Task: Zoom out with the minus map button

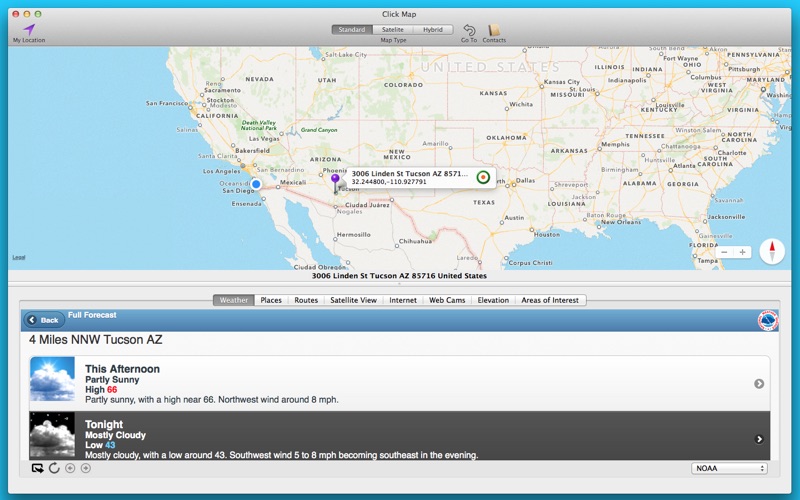Action: [724, 252]
